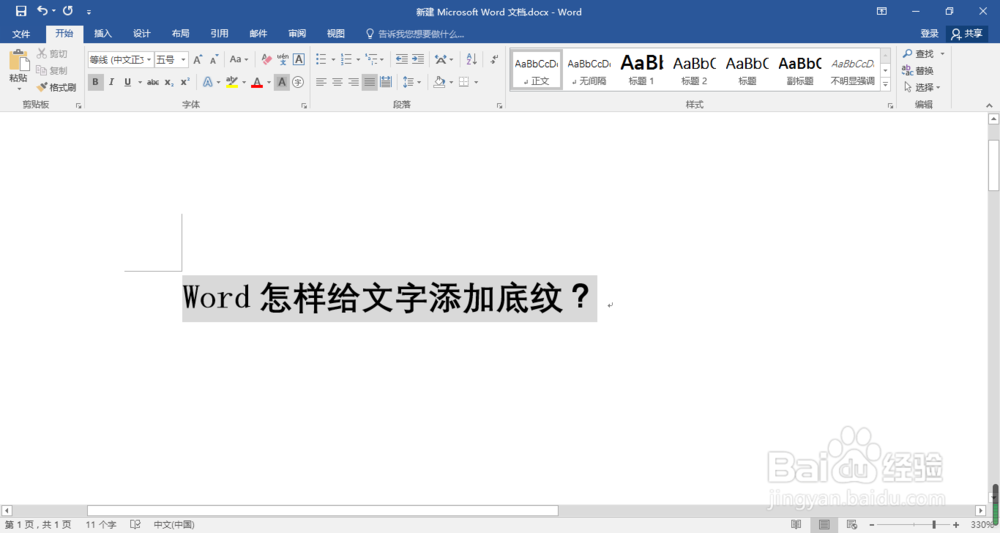The image size is (1000, 533).
Task: Clear all formatting with the eraser icon
Action: [267, 59]
